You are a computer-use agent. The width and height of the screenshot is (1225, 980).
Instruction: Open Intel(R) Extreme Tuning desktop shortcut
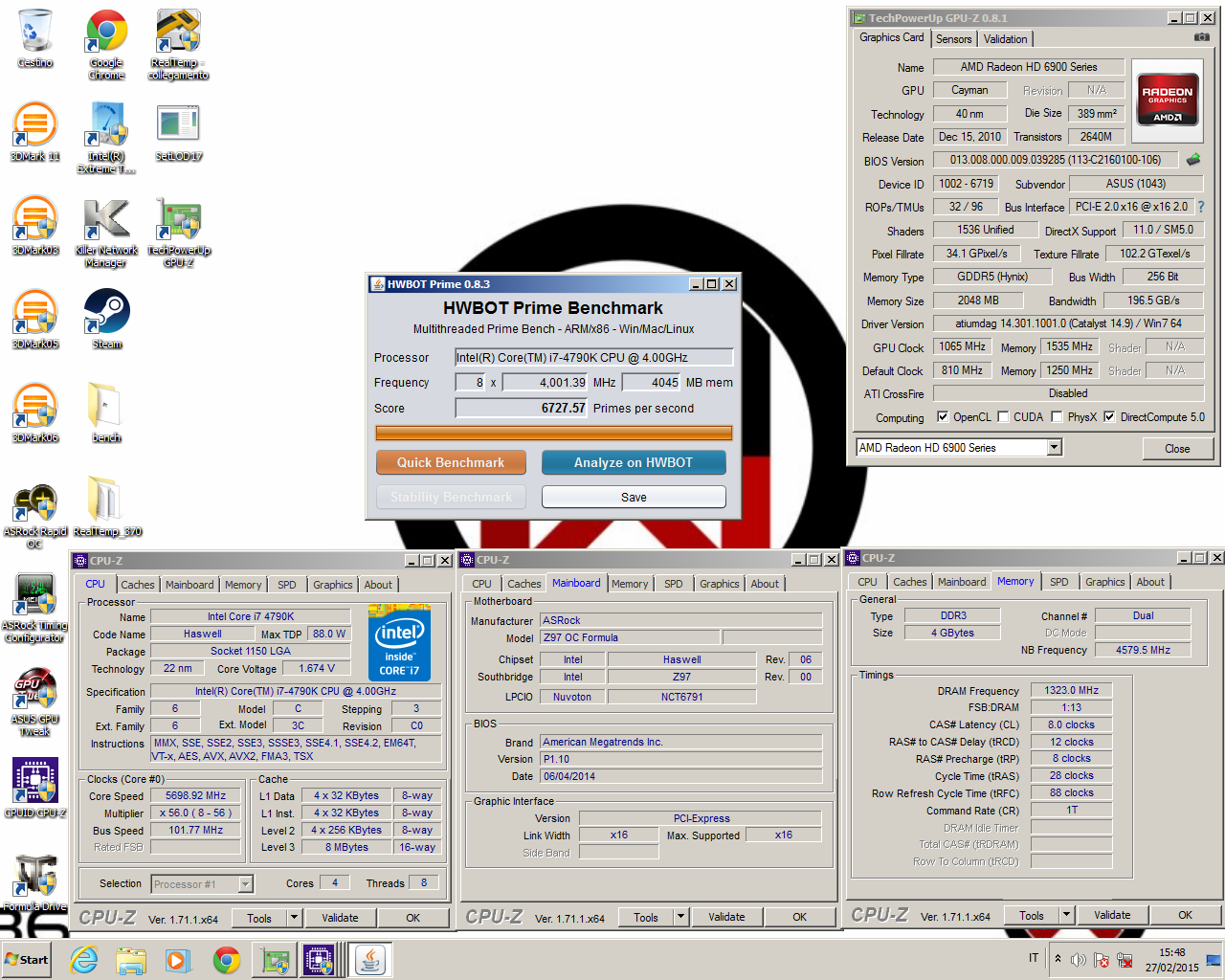pyautogui.click(x=106, y=138)
